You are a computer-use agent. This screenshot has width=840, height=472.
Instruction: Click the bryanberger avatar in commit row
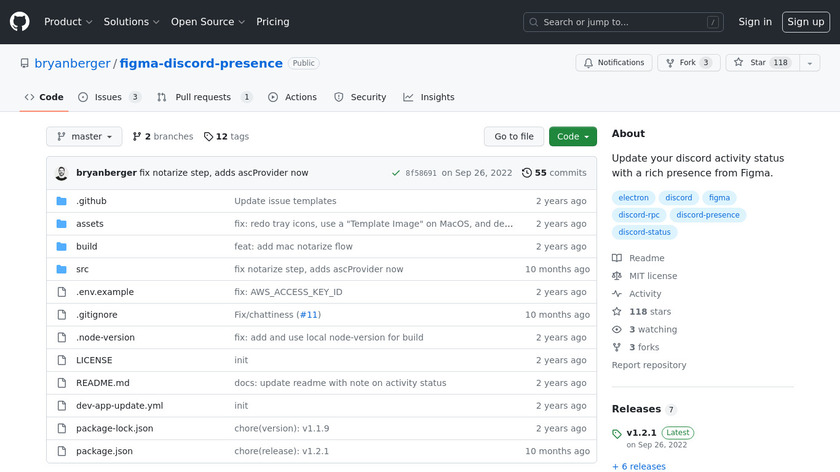click(61, 173)
